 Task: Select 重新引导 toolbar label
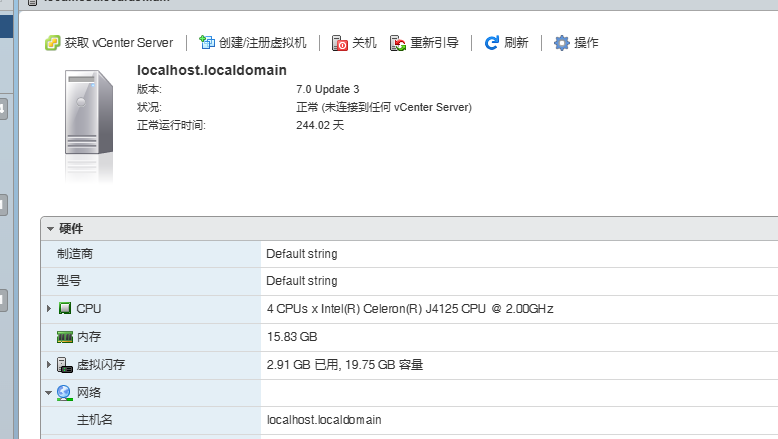coord(434,43)
